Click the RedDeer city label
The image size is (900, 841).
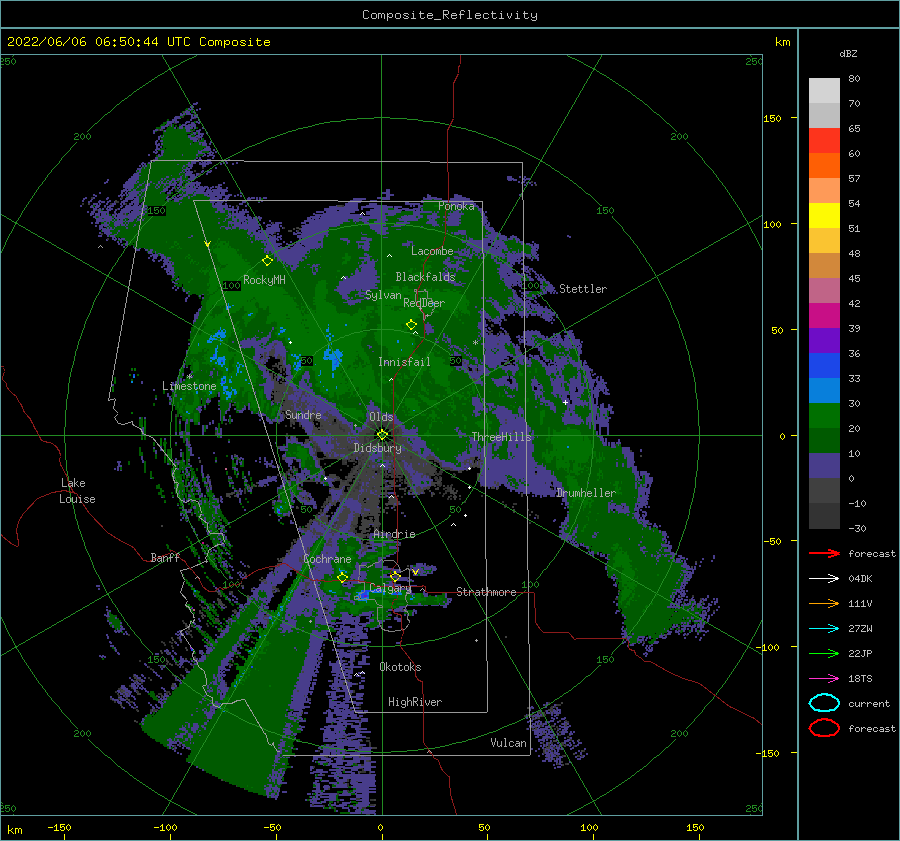click(x=424, y=303)
